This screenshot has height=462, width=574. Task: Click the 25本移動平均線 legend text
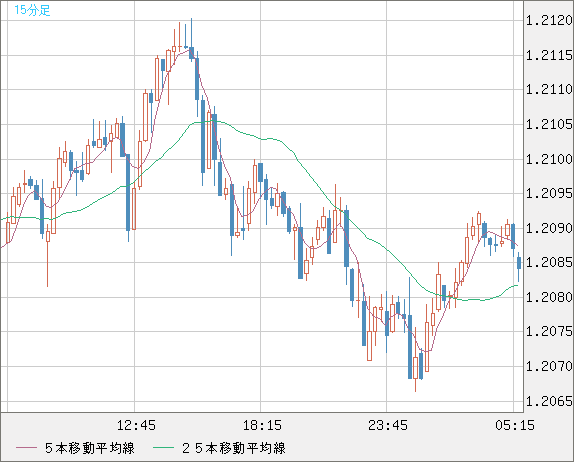click(234, 448)
